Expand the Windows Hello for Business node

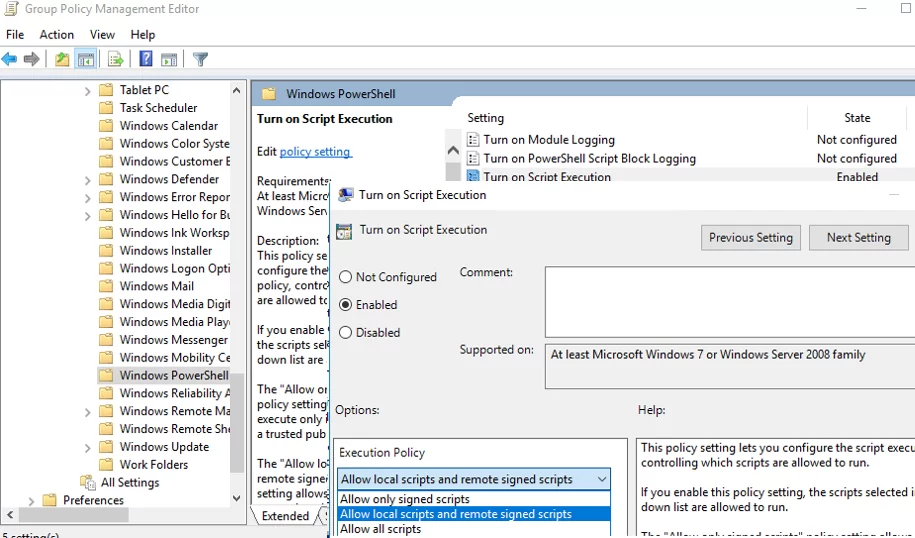click(x=88, y=216)
